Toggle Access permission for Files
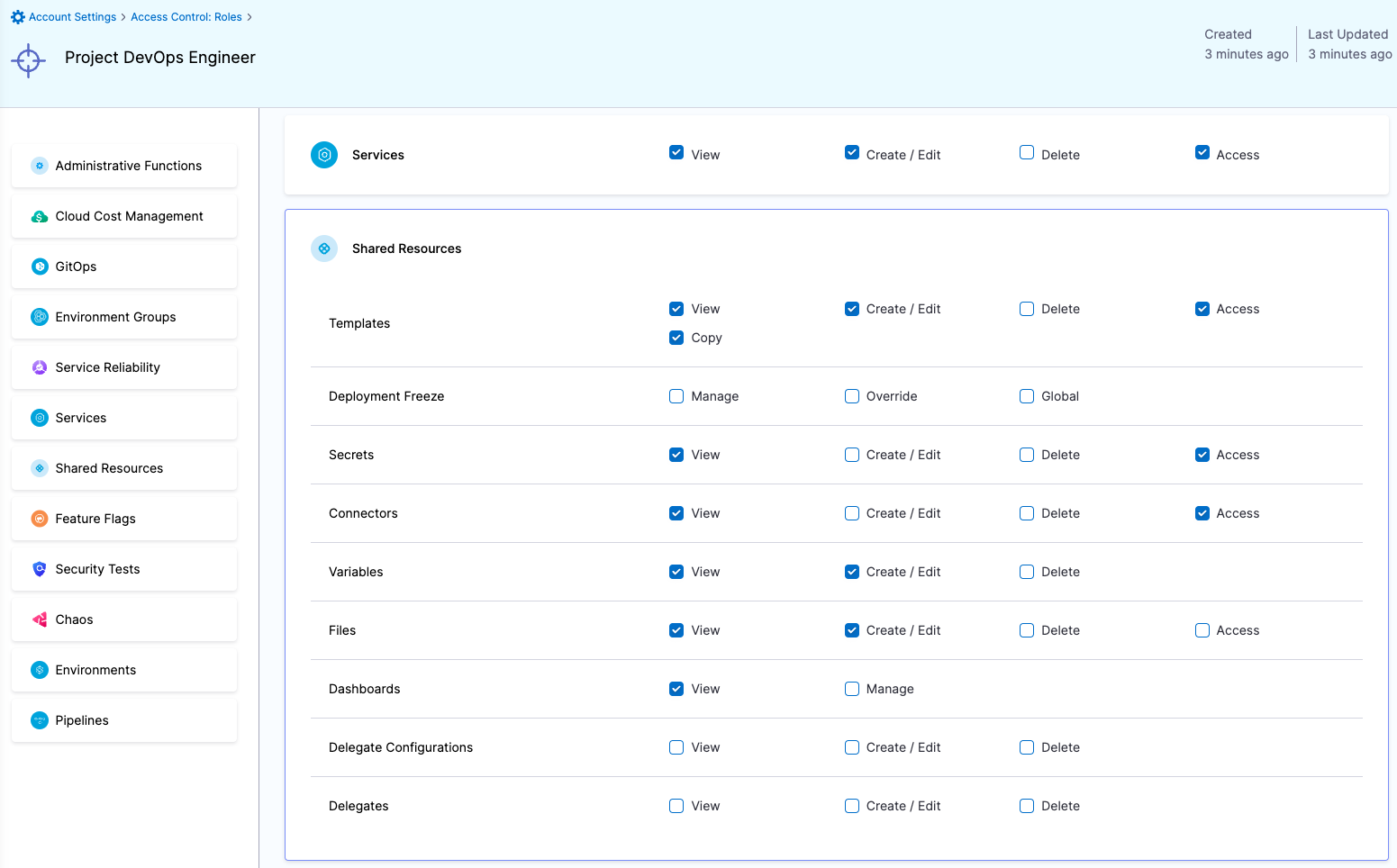Screen dimensions: 1397x868 [1202, 630]
